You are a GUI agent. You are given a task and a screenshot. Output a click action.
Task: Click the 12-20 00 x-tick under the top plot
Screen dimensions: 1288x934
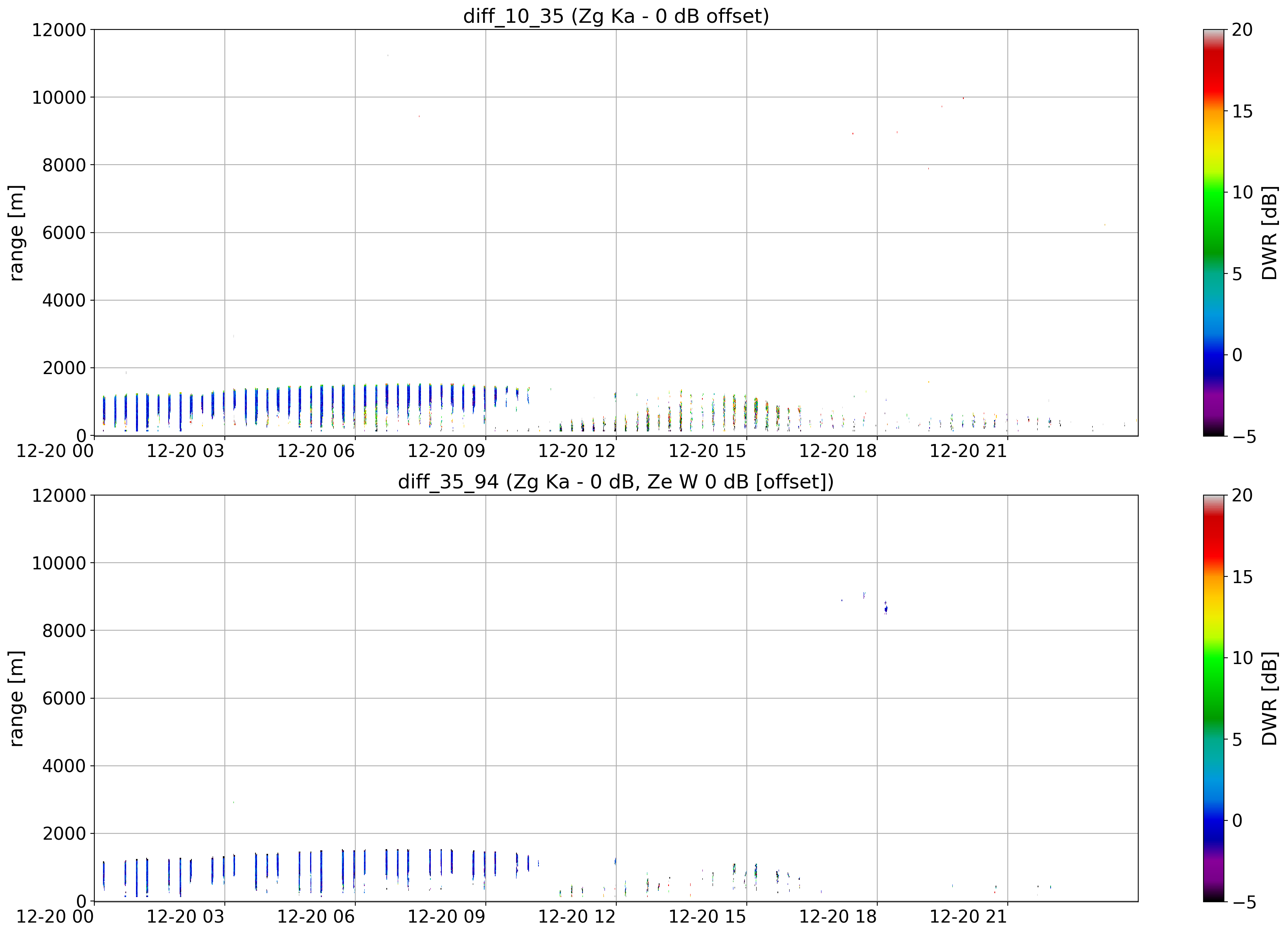[55, 451]
